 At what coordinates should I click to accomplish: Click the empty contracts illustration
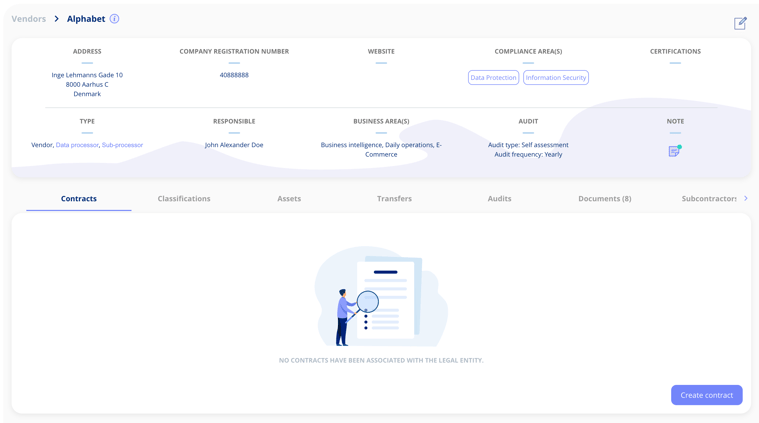(381, 297)
